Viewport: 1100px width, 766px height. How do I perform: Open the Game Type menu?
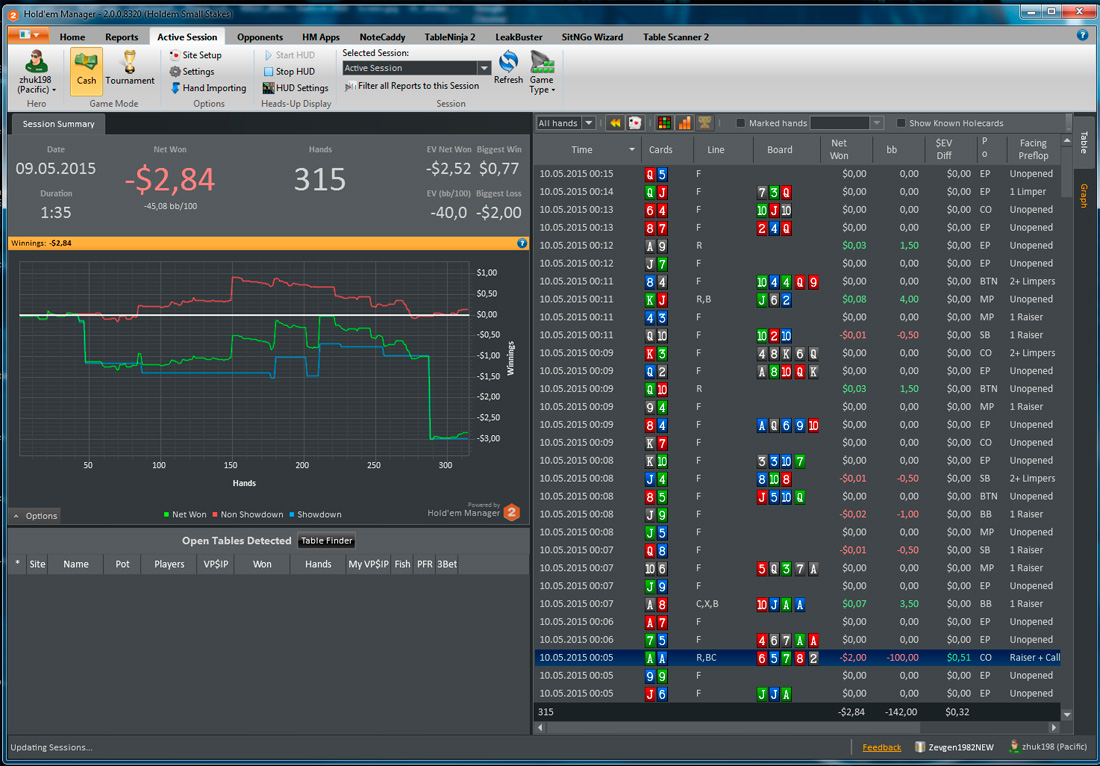pos(542,72)
